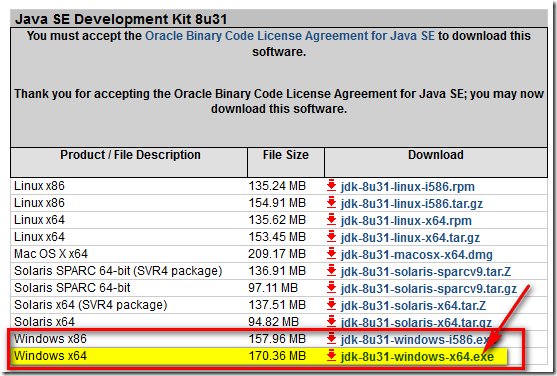Click the 97.11 MB file size

pyautogui.click(x=273, y=288)
